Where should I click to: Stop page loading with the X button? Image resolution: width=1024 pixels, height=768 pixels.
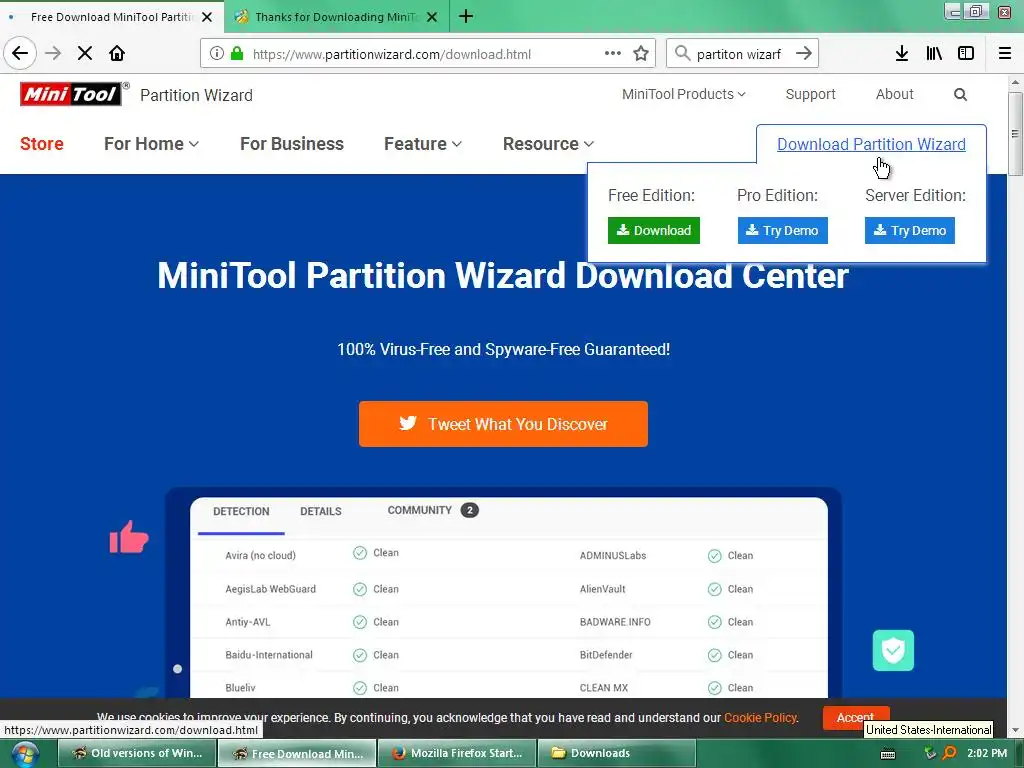click(x=85, y=53)
